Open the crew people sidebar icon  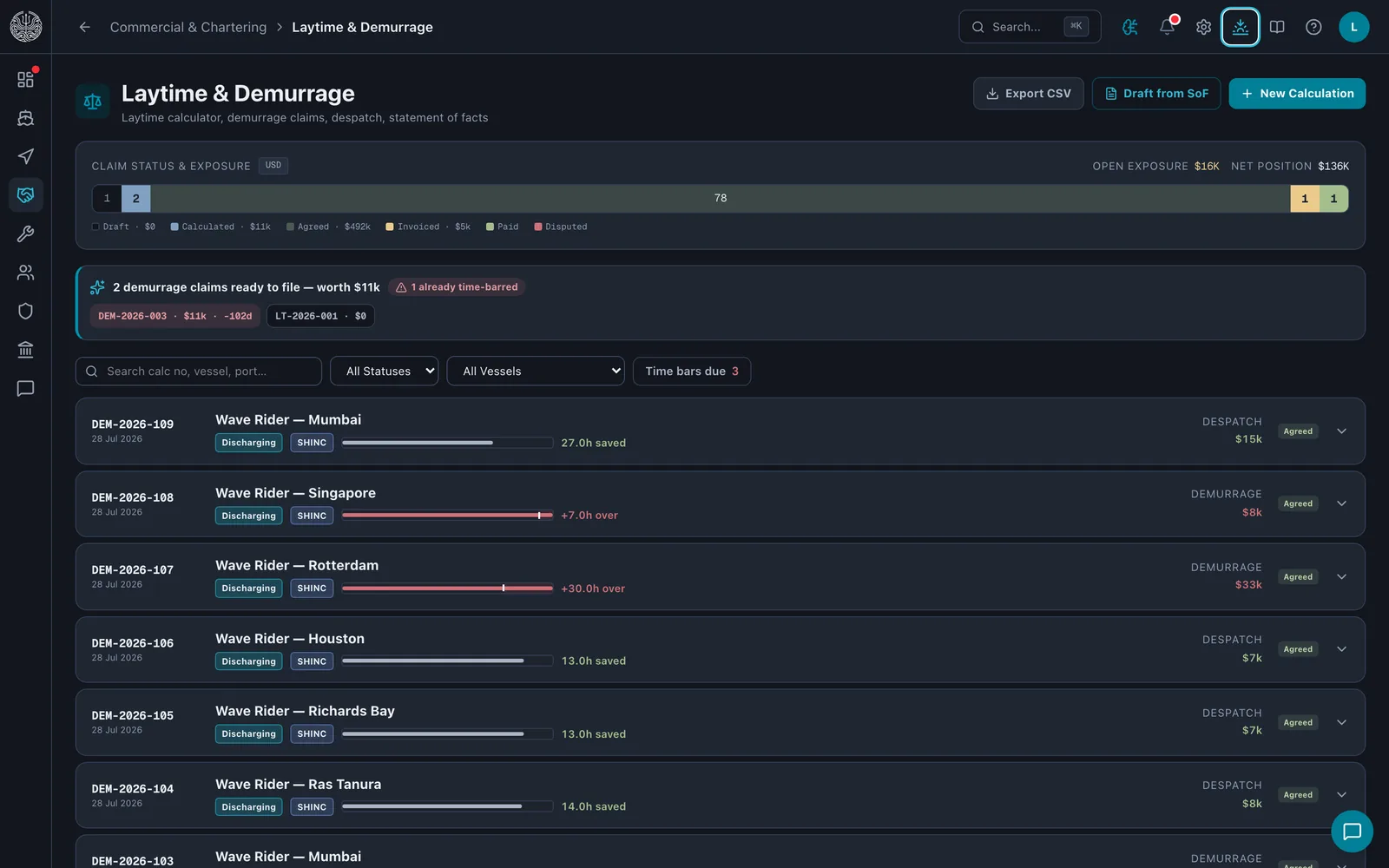tap(25, 273)
